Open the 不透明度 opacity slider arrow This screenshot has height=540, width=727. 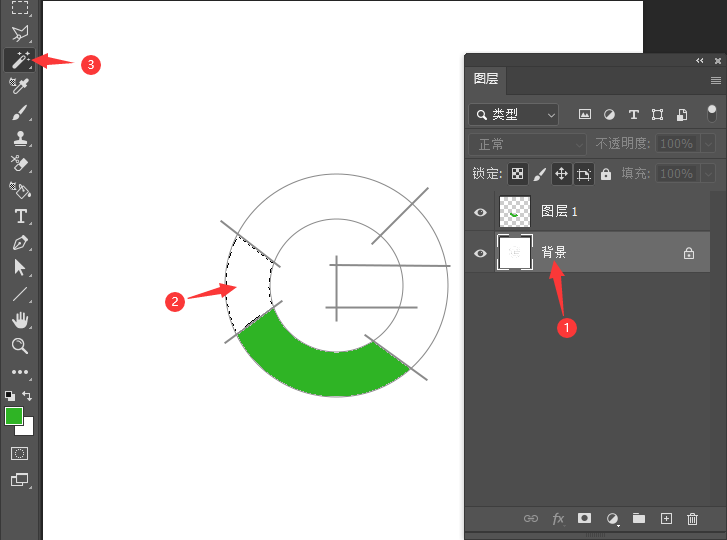tap(708, 144)
